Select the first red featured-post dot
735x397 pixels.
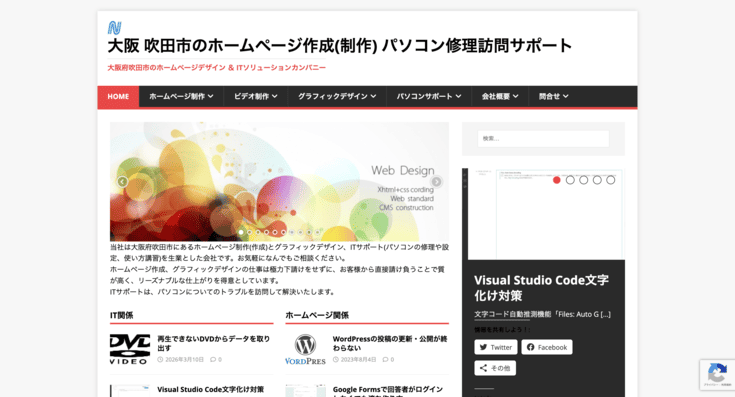point(556,180)
